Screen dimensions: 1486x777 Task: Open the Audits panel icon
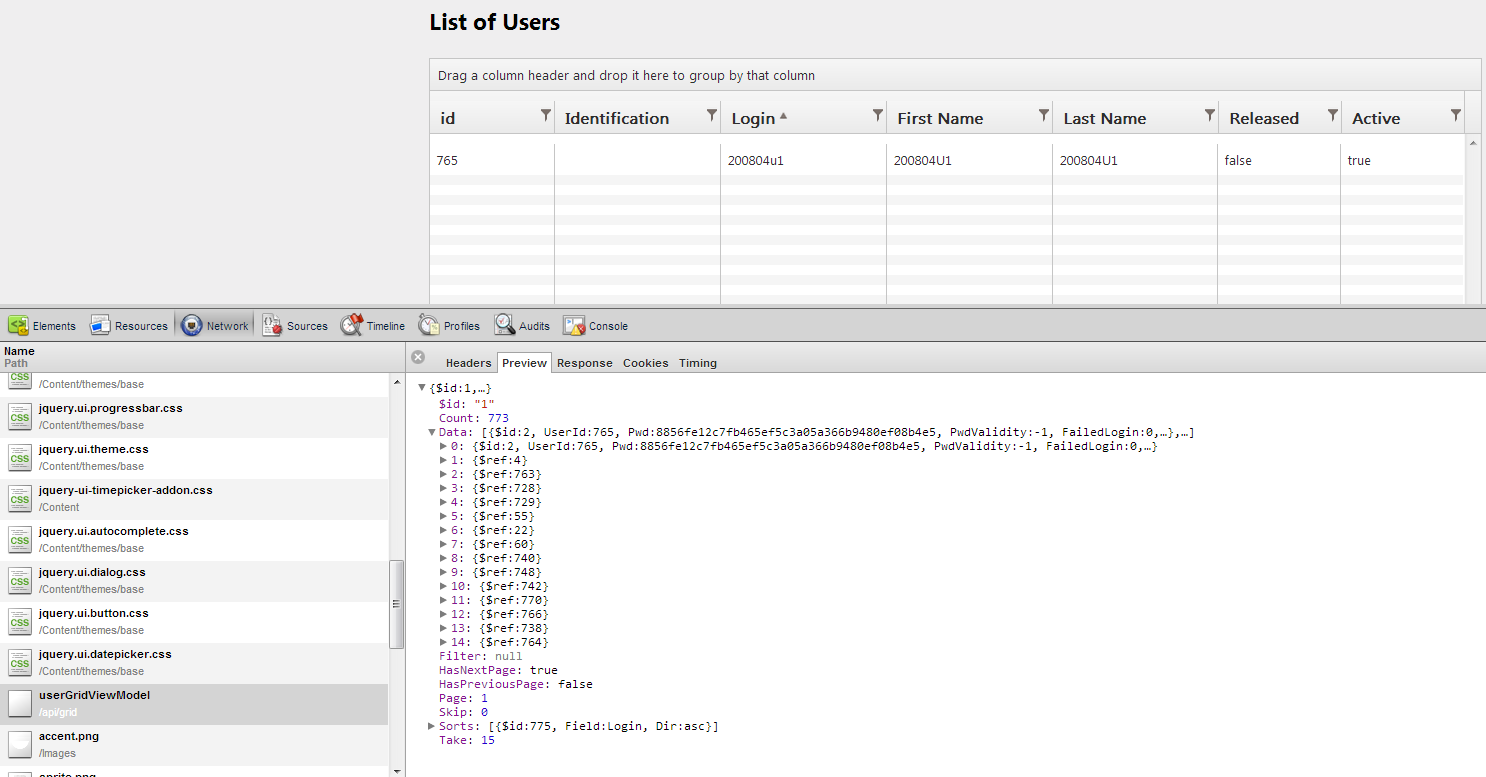(505, 326)
